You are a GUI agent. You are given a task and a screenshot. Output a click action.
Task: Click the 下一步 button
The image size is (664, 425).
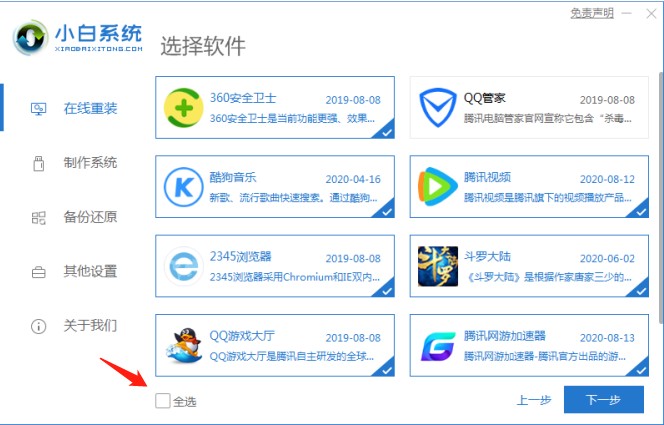pos(604,399)
